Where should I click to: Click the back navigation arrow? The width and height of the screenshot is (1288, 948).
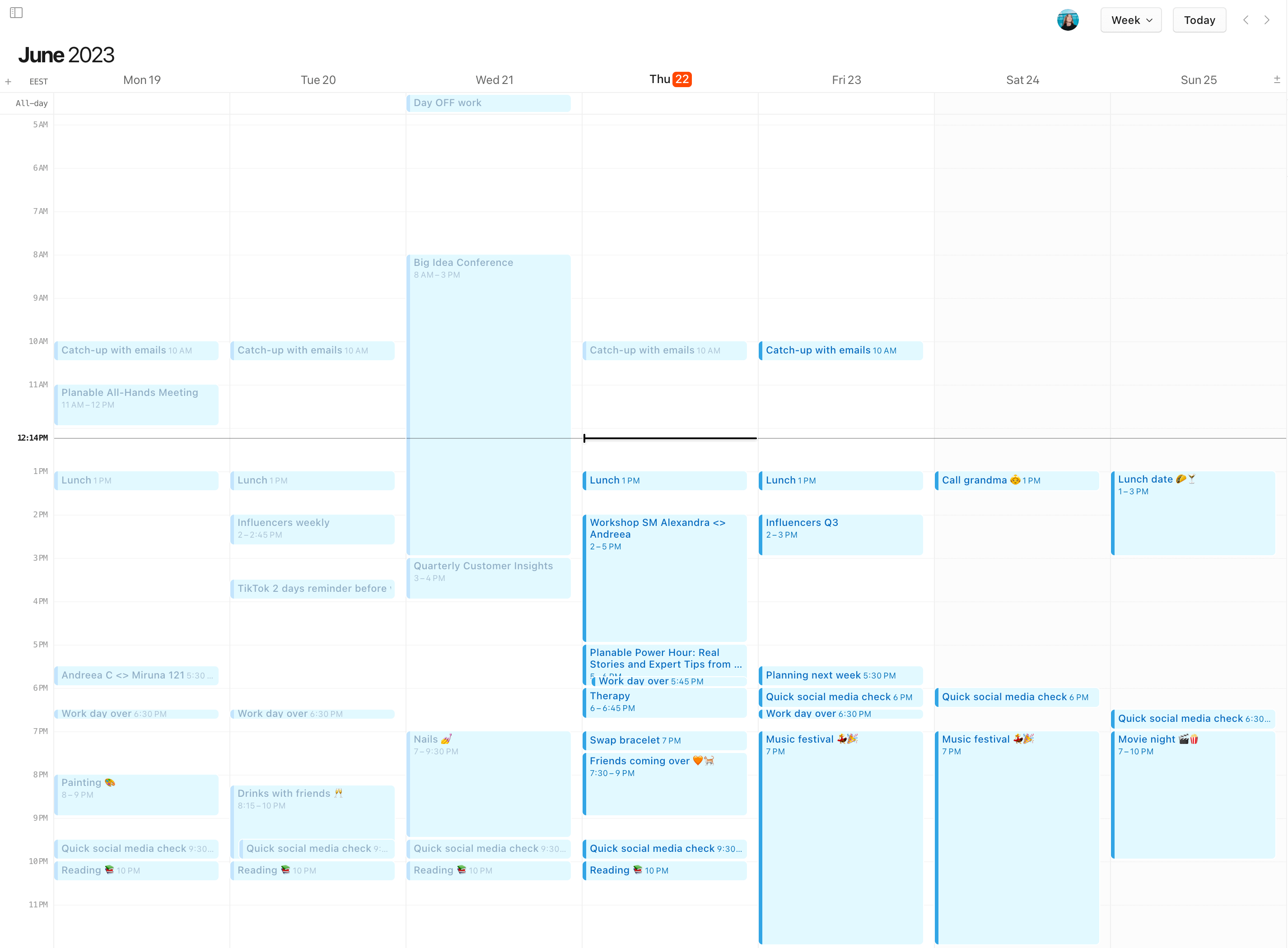1246,20
